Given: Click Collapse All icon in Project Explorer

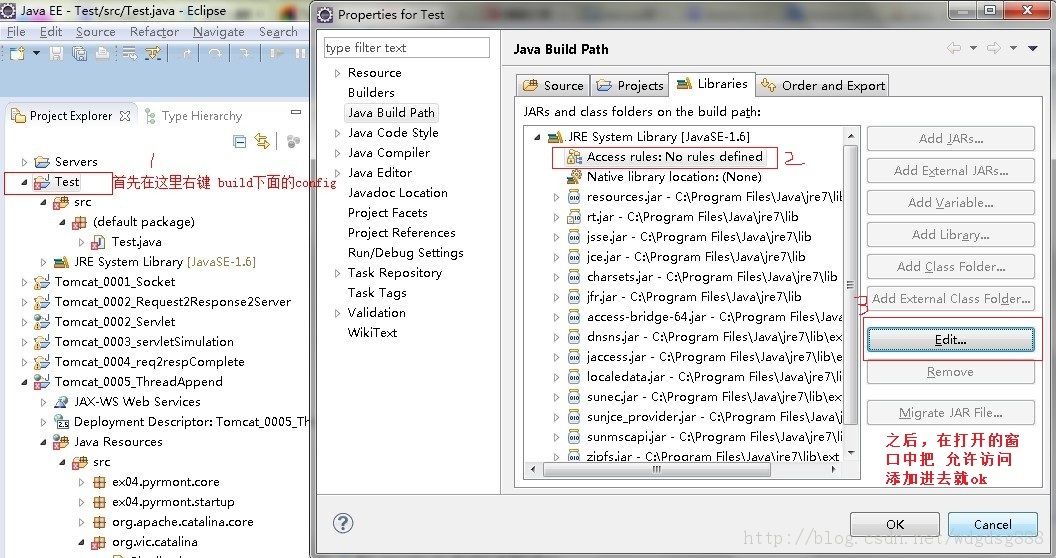Looking at the screenshot, I should pos(239,141).
